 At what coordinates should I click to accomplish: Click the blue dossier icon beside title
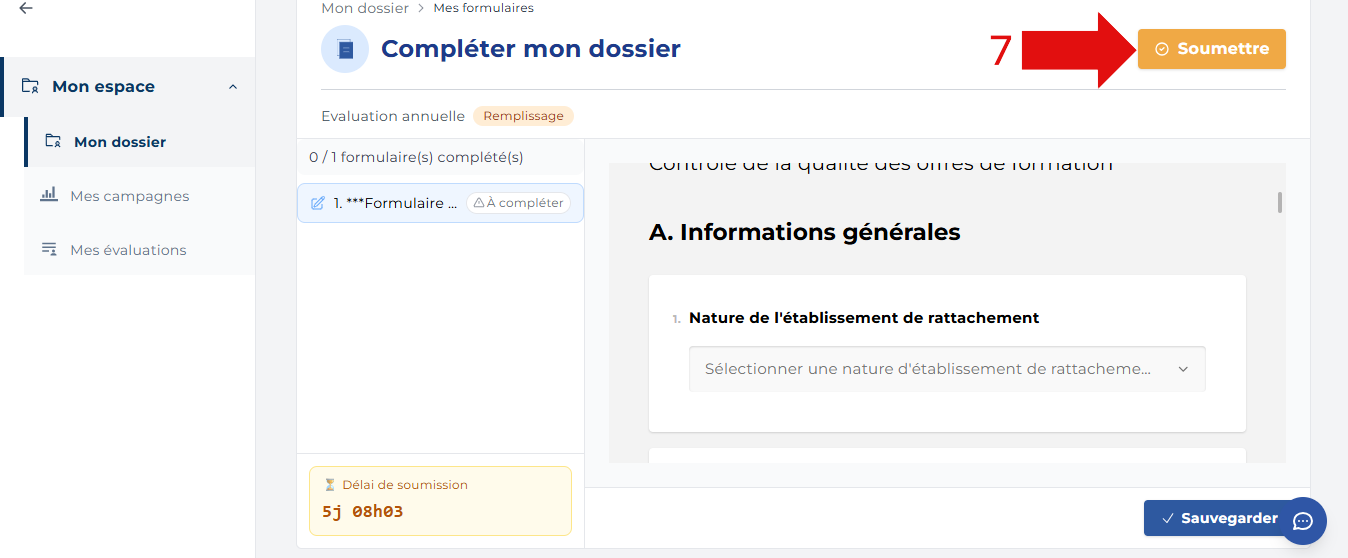pos(345,49)
